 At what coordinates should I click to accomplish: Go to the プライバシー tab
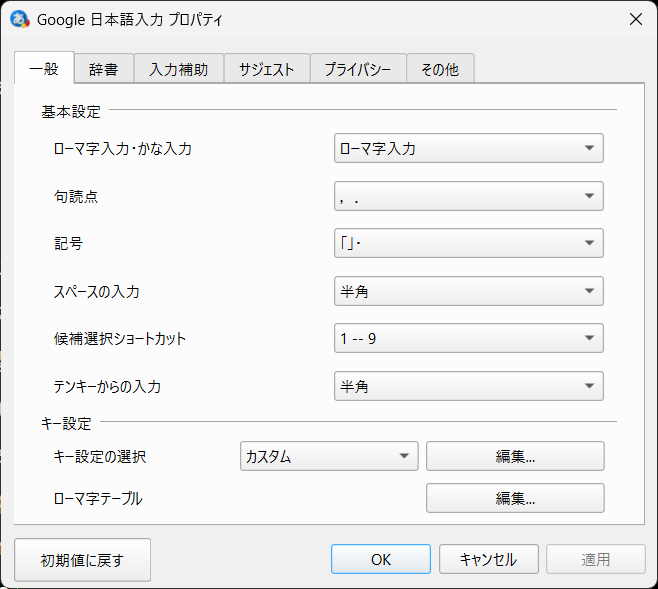coord(358,69)
